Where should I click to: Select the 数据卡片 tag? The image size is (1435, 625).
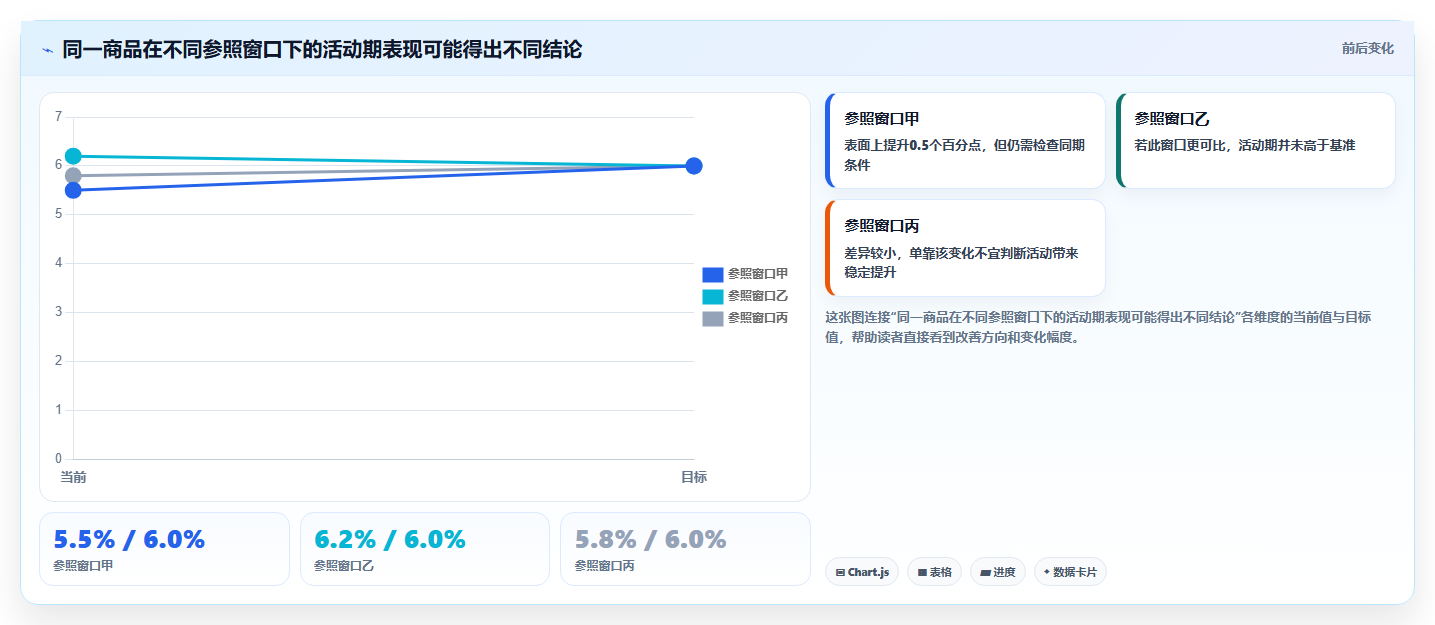coord(1070,572)
